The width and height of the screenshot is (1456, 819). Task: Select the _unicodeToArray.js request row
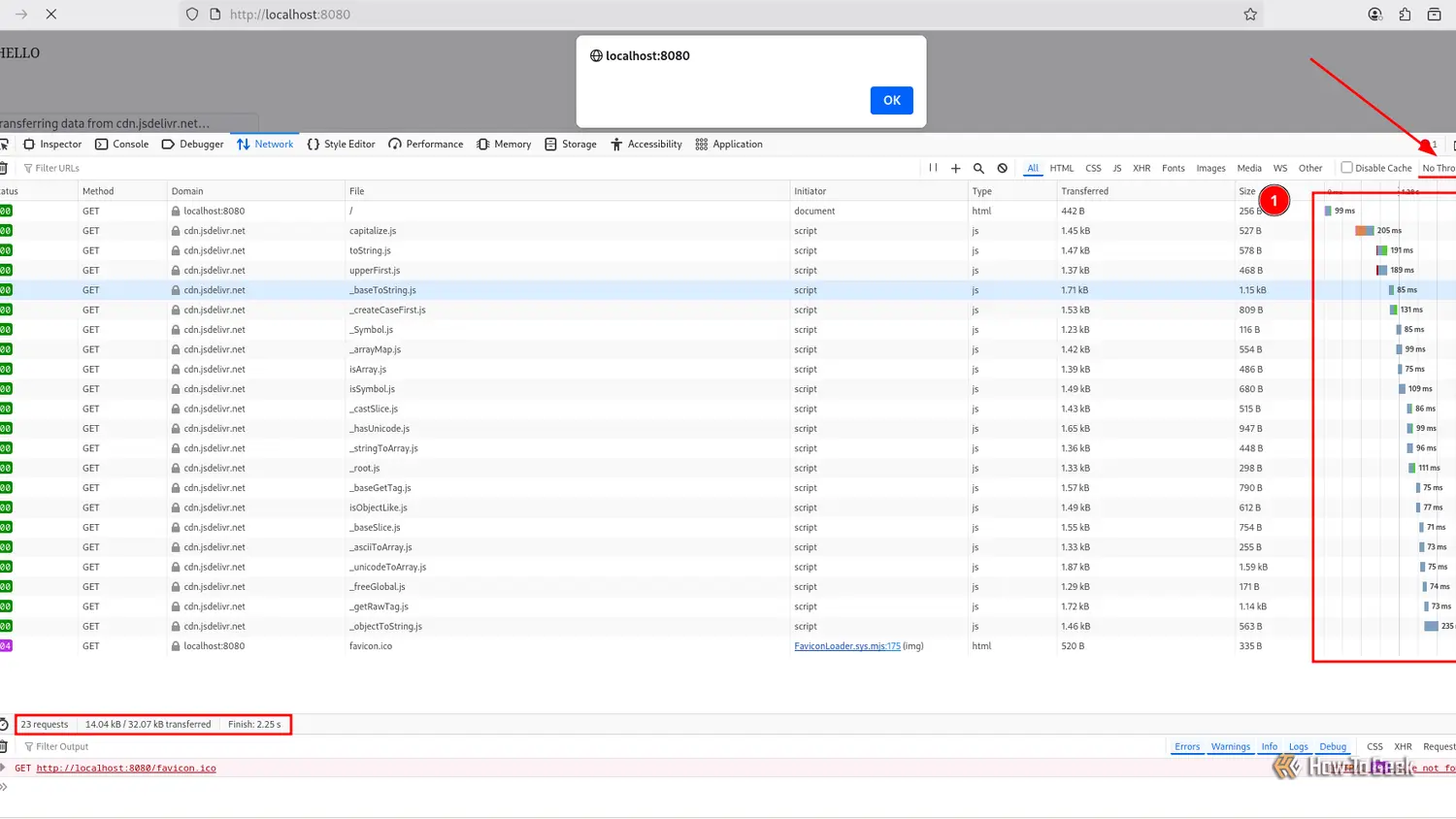tap(728, 567)
